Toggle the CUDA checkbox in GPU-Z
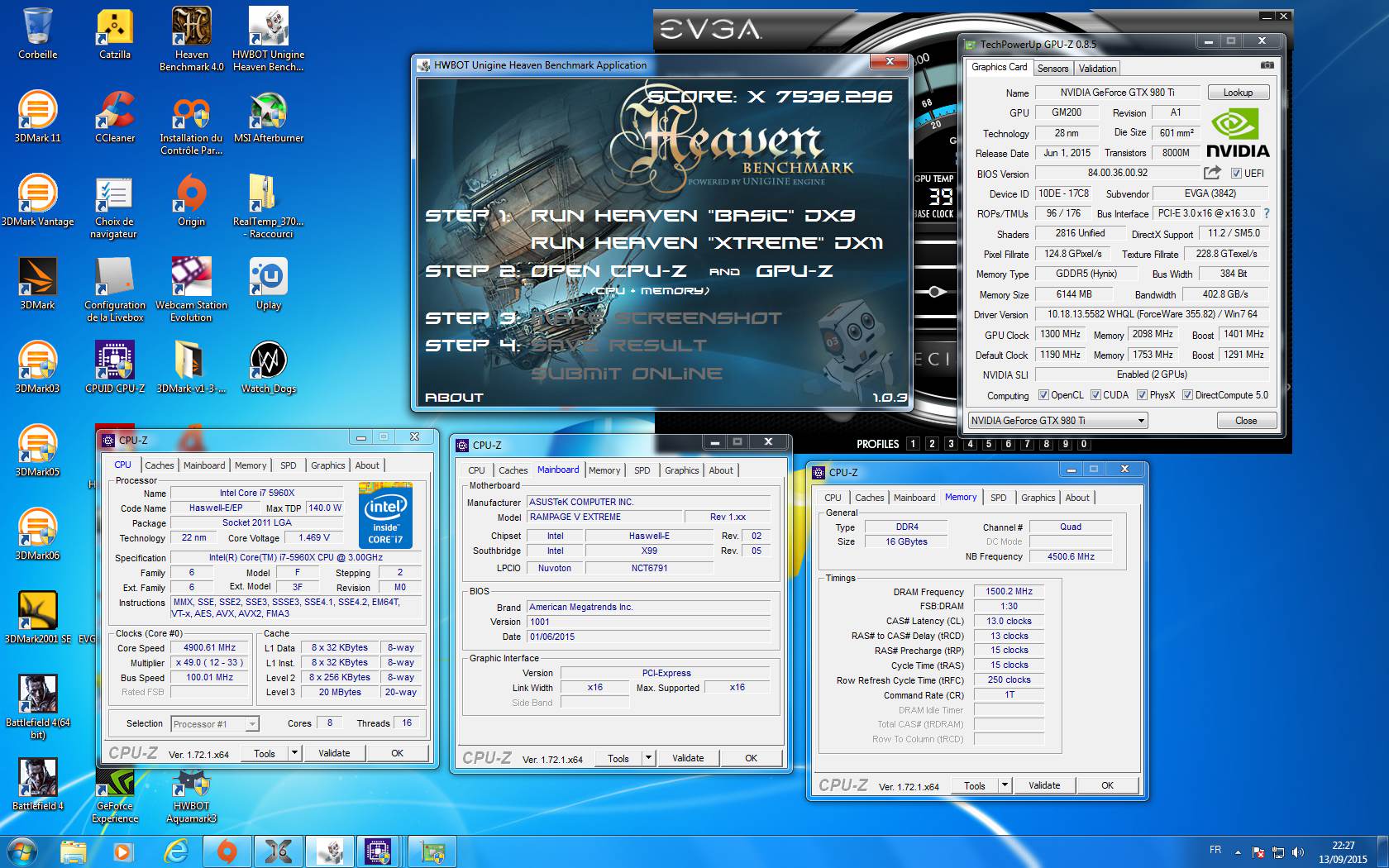1389x868 pixels. point(1095,395)
